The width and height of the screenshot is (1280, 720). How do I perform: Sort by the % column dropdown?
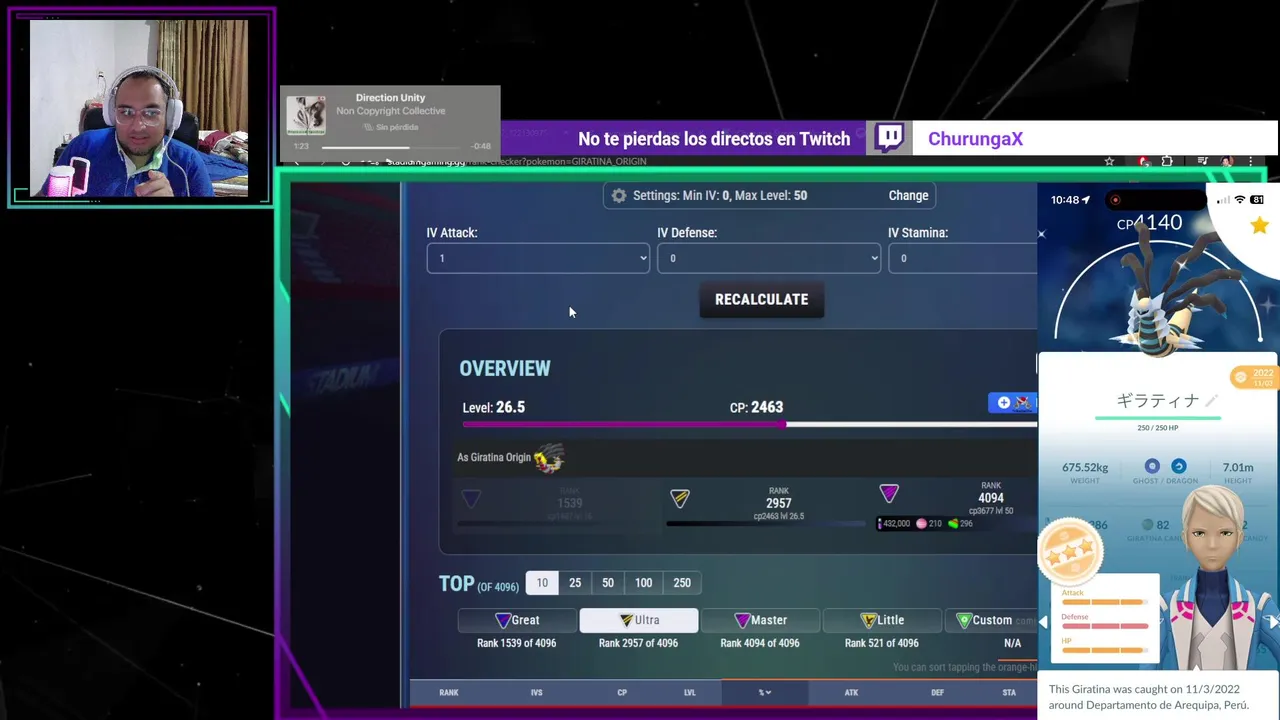tap(765, 692)
